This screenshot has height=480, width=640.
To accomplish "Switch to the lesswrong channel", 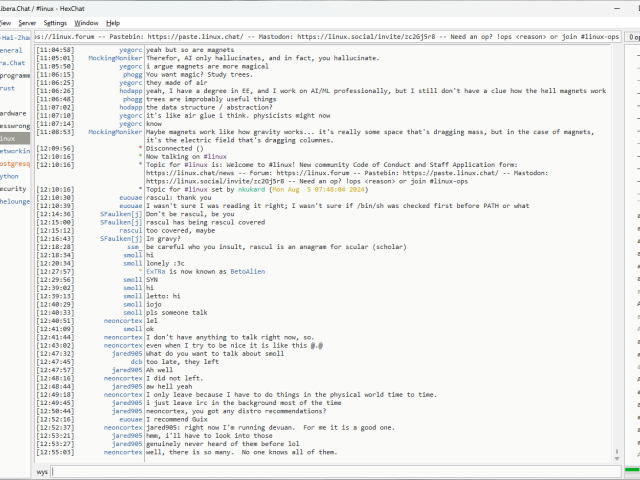I will (x=14, y=126).
